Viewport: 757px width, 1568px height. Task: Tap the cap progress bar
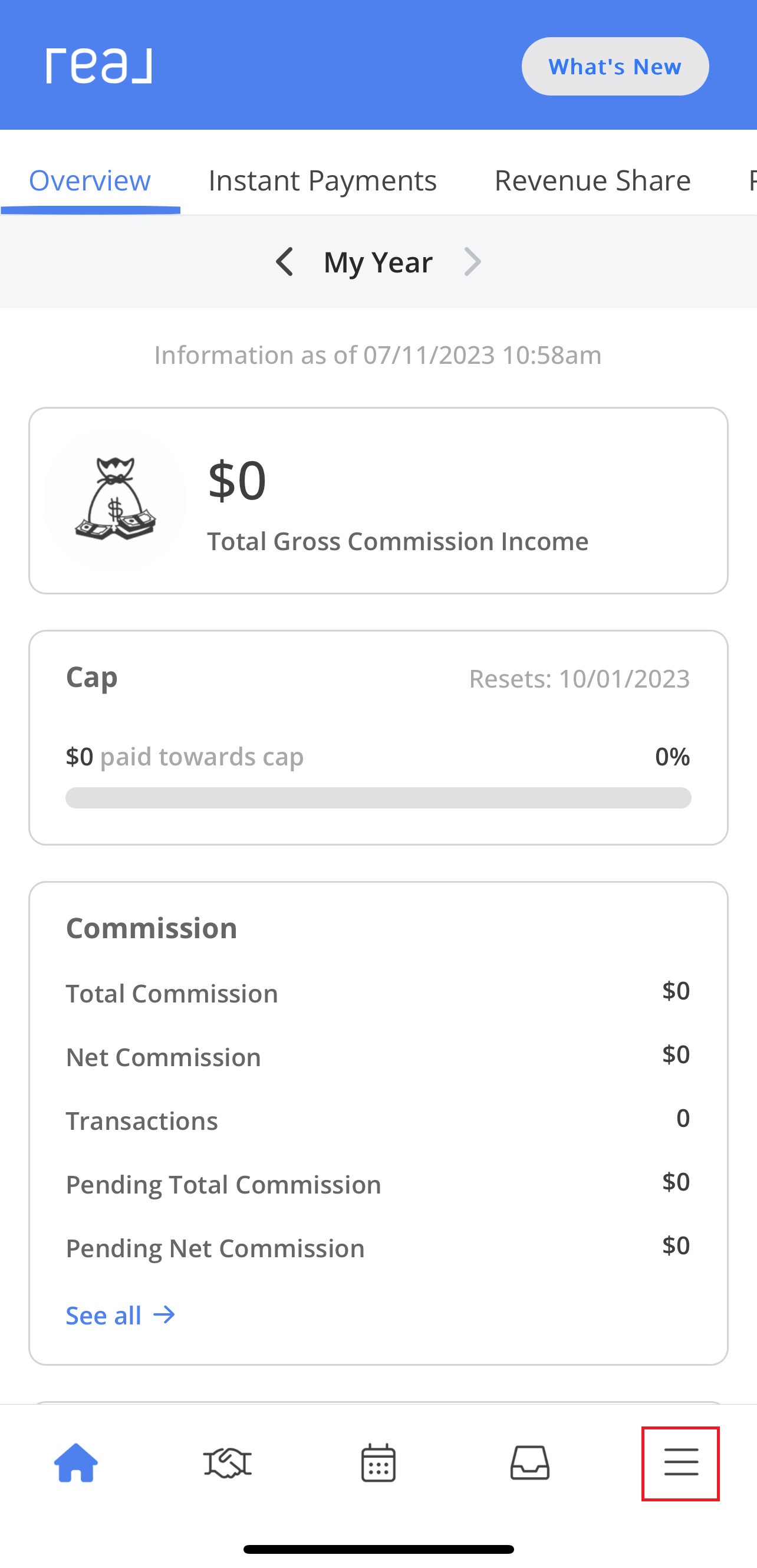click(x=378, y=797)
